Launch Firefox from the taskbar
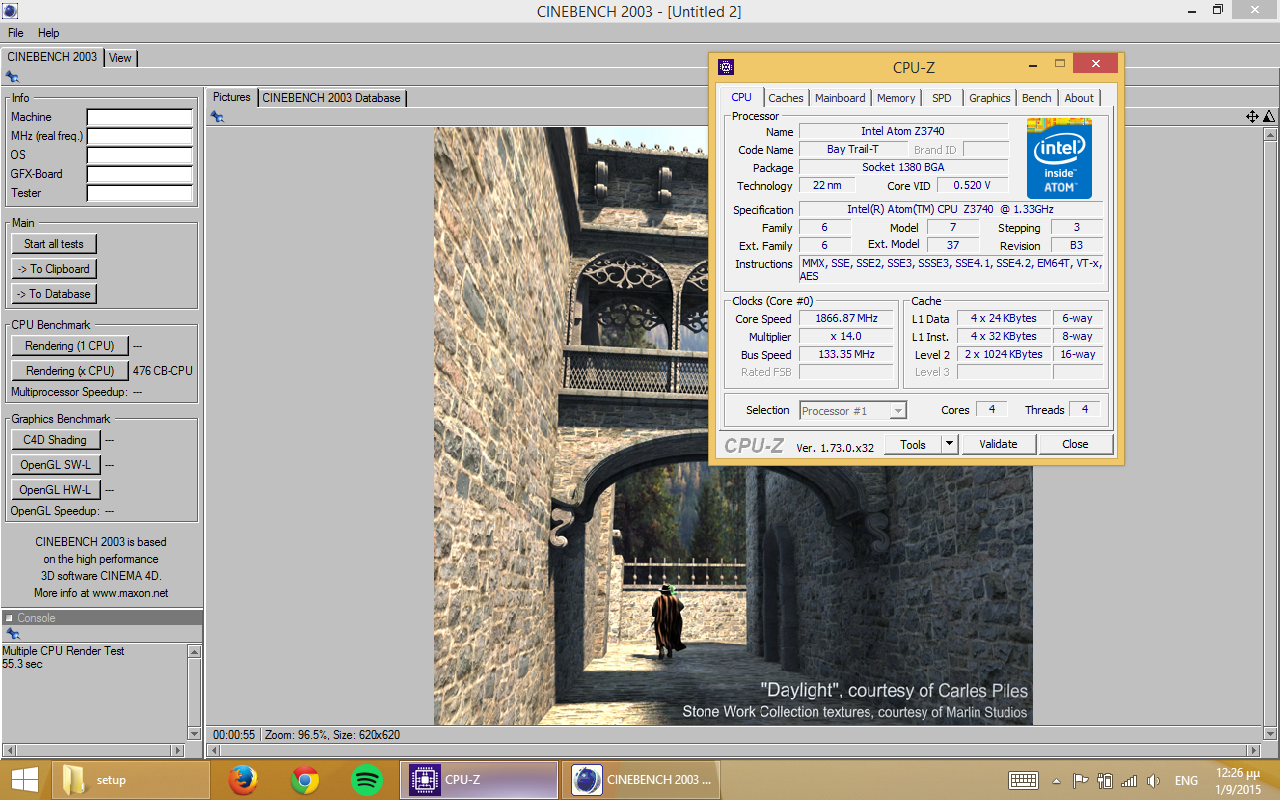 [243, 780]
